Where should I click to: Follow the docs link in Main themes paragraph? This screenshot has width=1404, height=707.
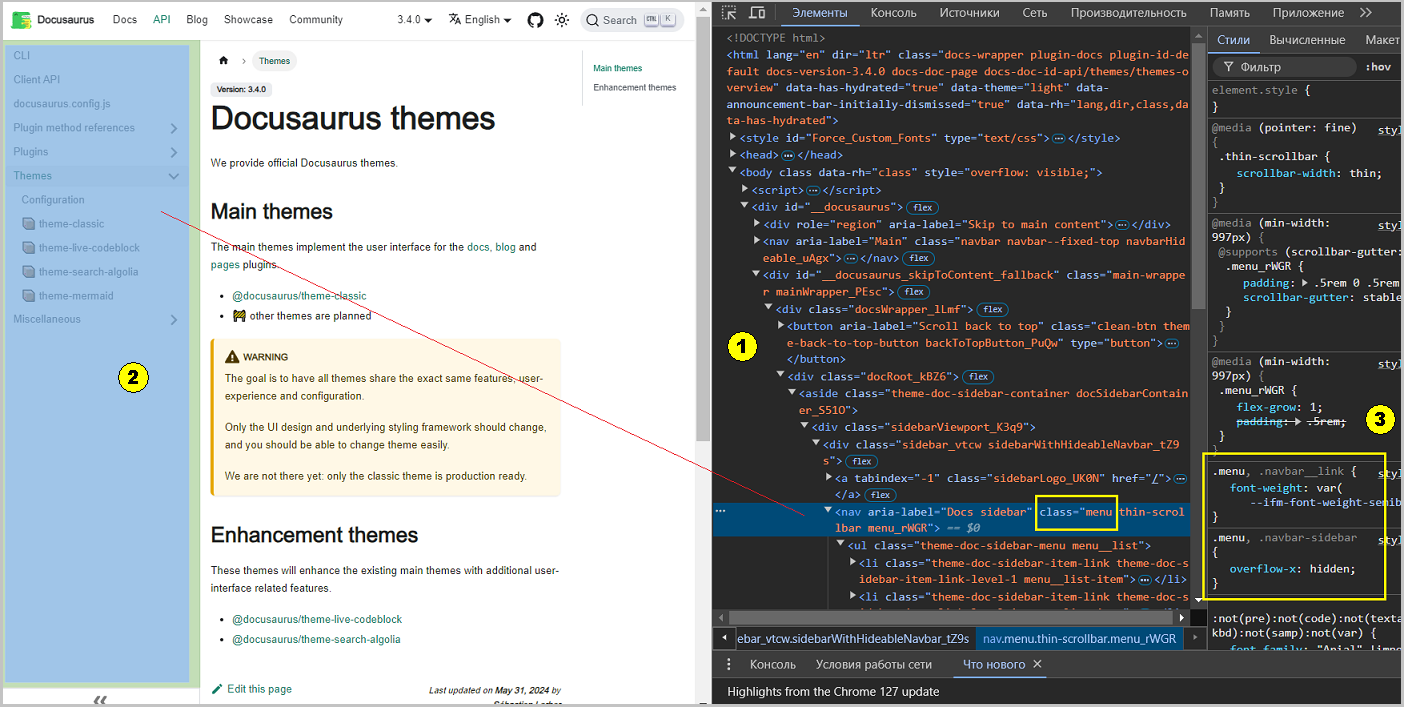(478, 247)
